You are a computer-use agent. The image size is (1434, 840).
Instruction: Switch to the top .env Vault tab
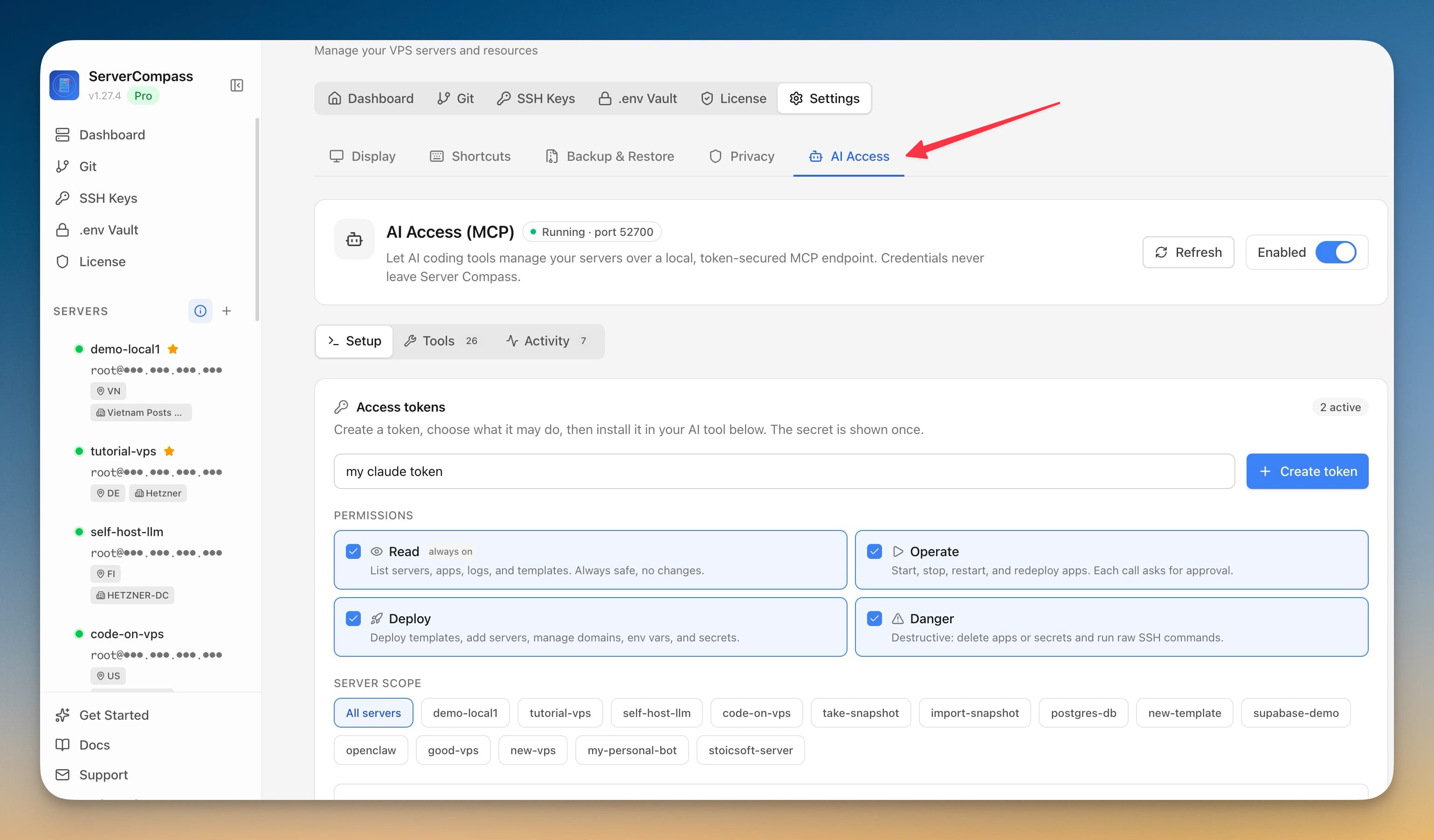pos(637,98)
